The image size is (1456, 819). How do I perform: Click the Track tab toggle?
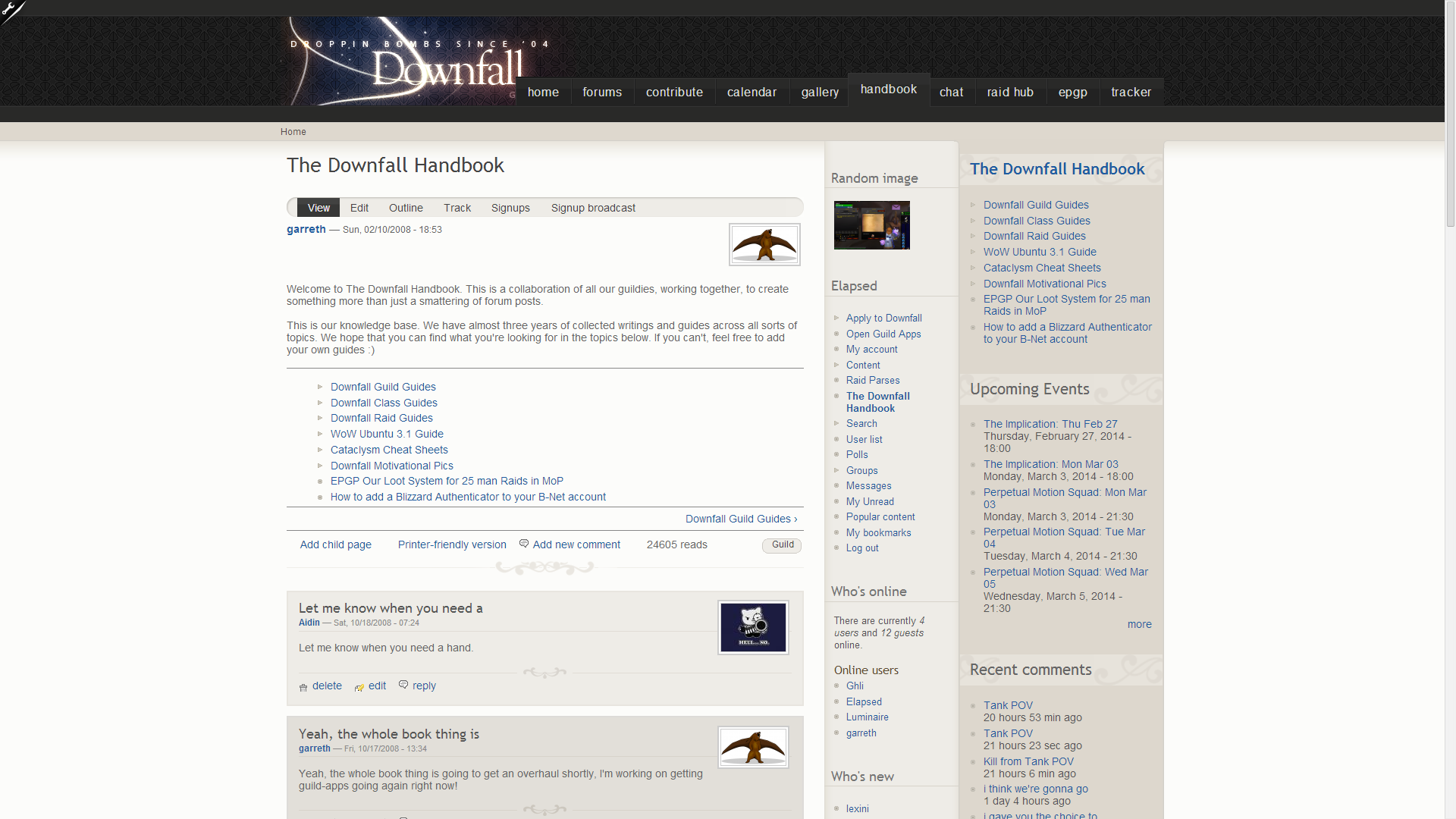457,207
